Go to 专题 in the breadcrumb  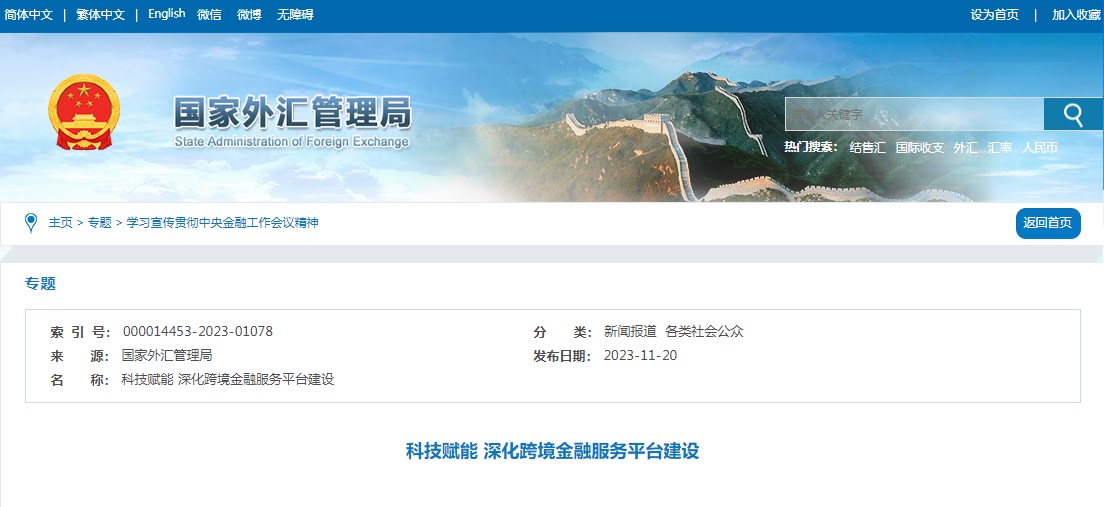pyautogui.click(x=100, y=223)
